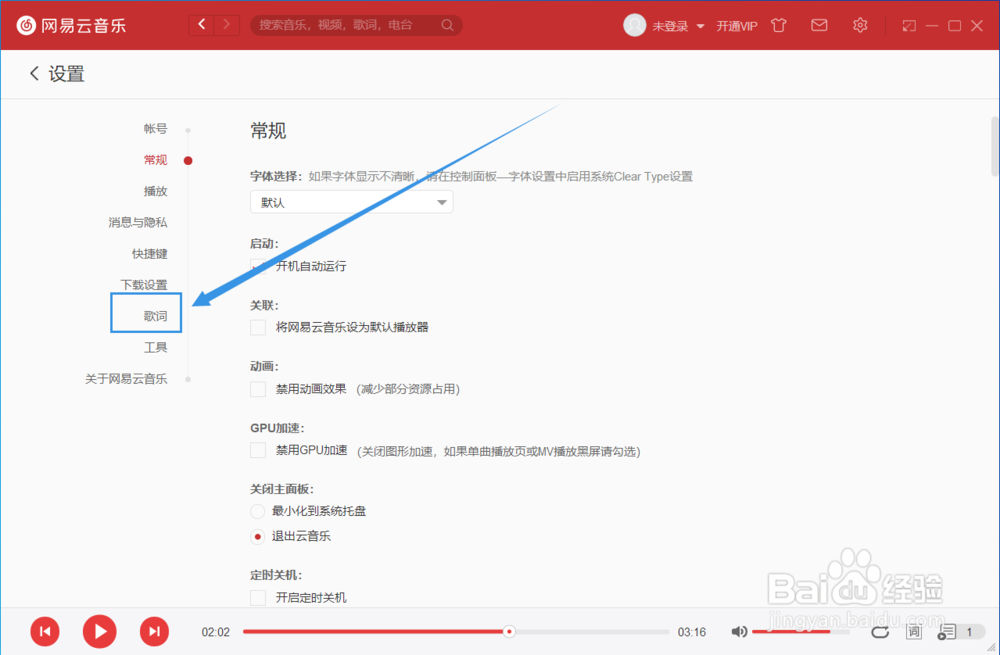Screen dimensions: 1000x655
Task: Start playback with the play button
Action: [x=99, y=631]
